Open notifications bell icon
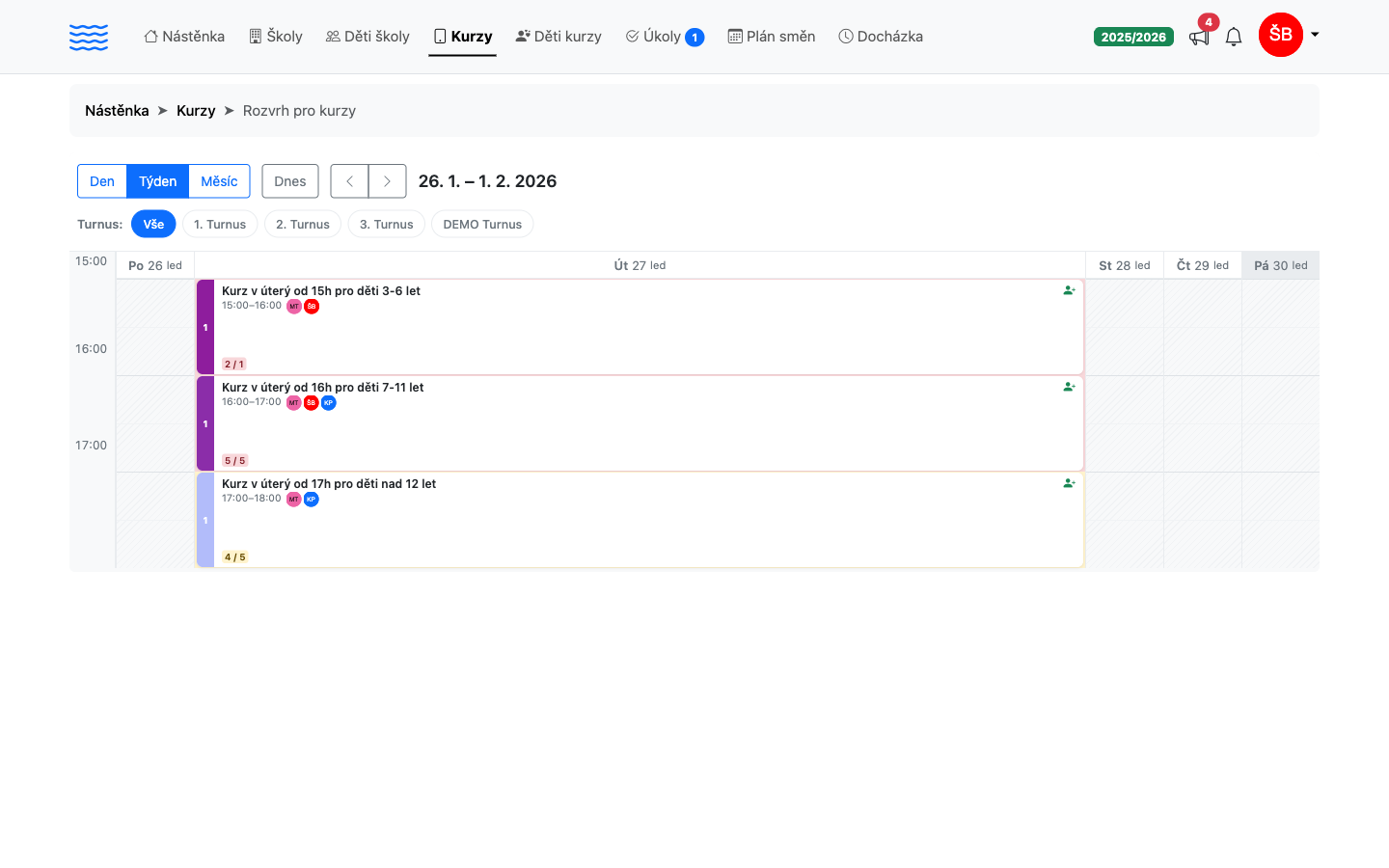Viewport: 1389px width, 868px height. click(x=1234, y=37)
